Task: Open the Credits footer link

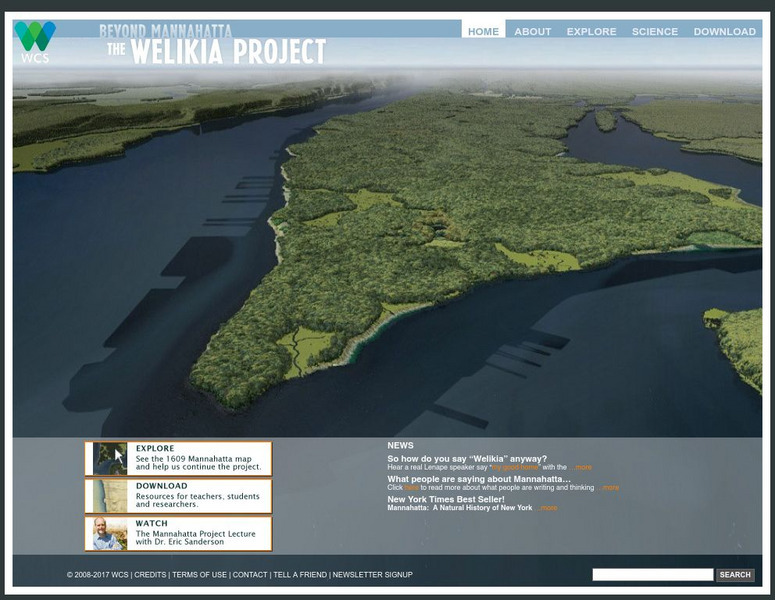Action: pyautogui.click(x=150, y=575)
